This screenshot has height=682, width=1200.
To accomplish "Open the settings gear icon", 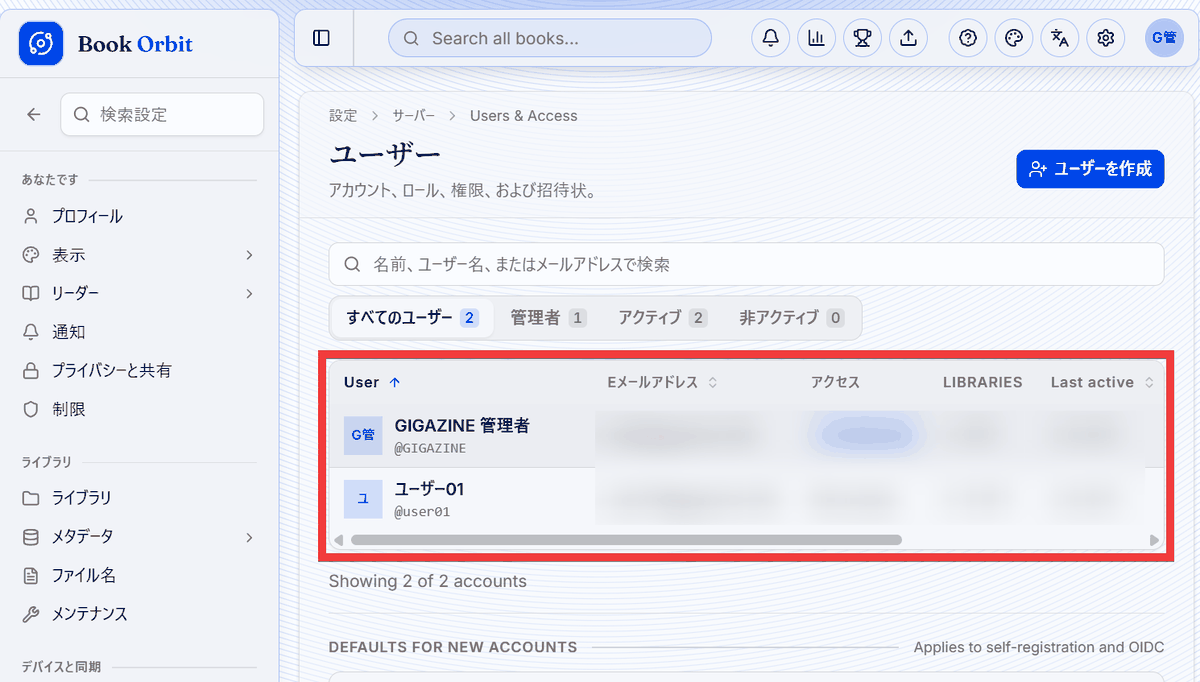I will (x=1105, y=38).
